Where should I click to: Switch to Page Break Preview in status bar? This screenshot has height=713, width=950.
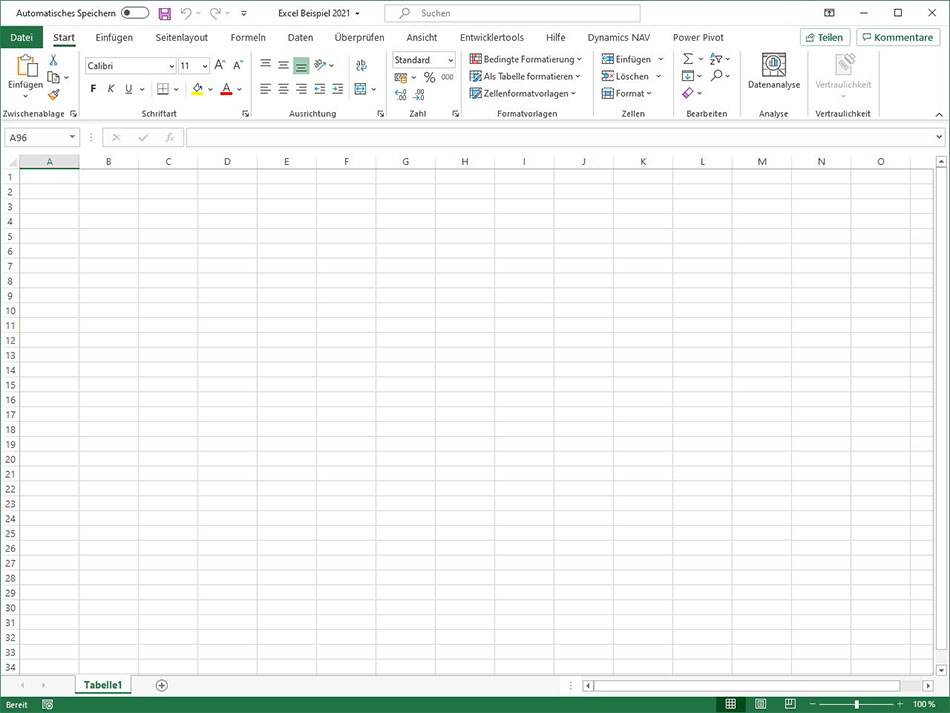(x=790, y=704)
